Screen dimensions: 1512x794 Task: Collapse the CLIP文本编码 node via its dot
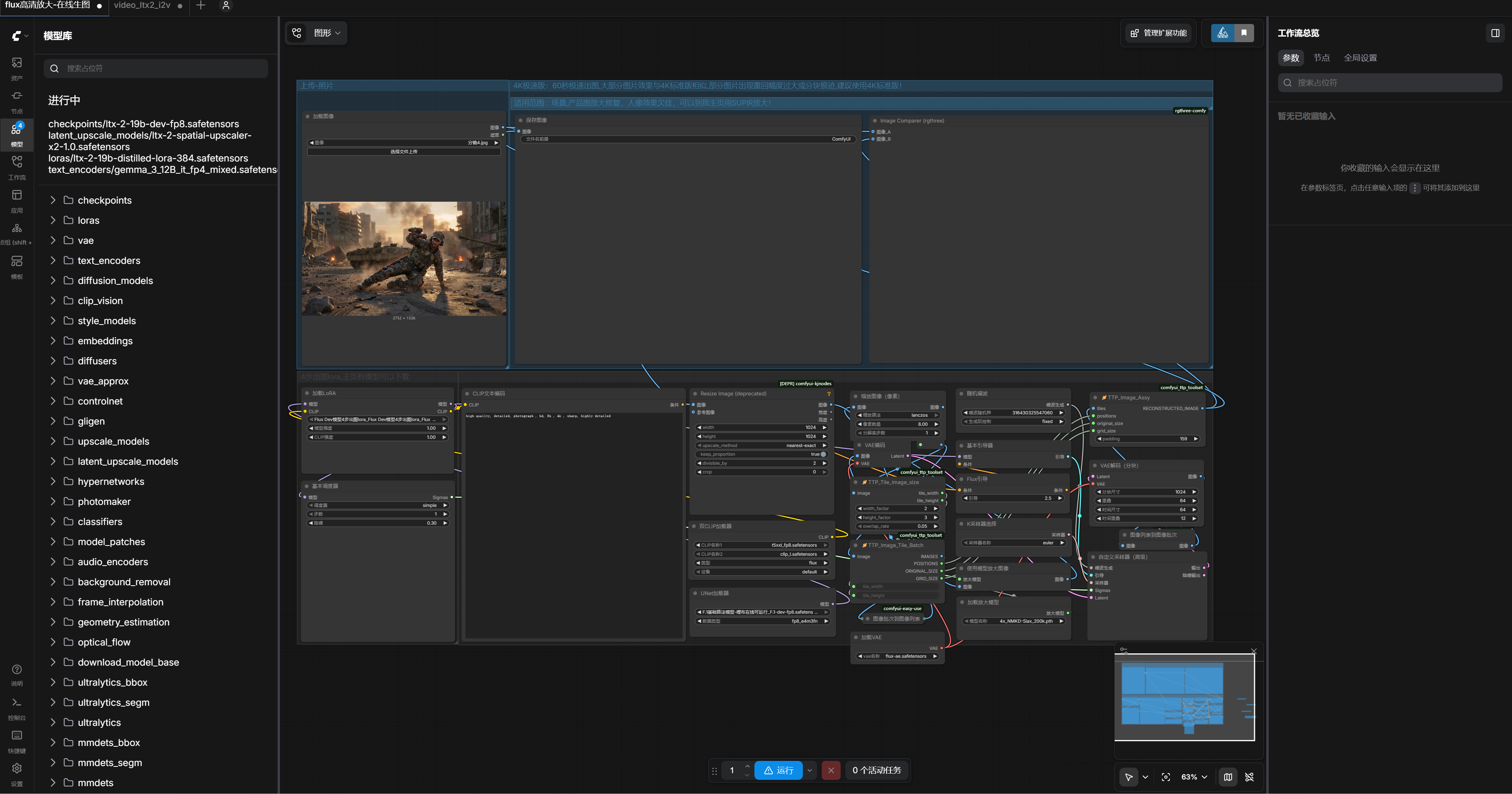pos(467,393)
